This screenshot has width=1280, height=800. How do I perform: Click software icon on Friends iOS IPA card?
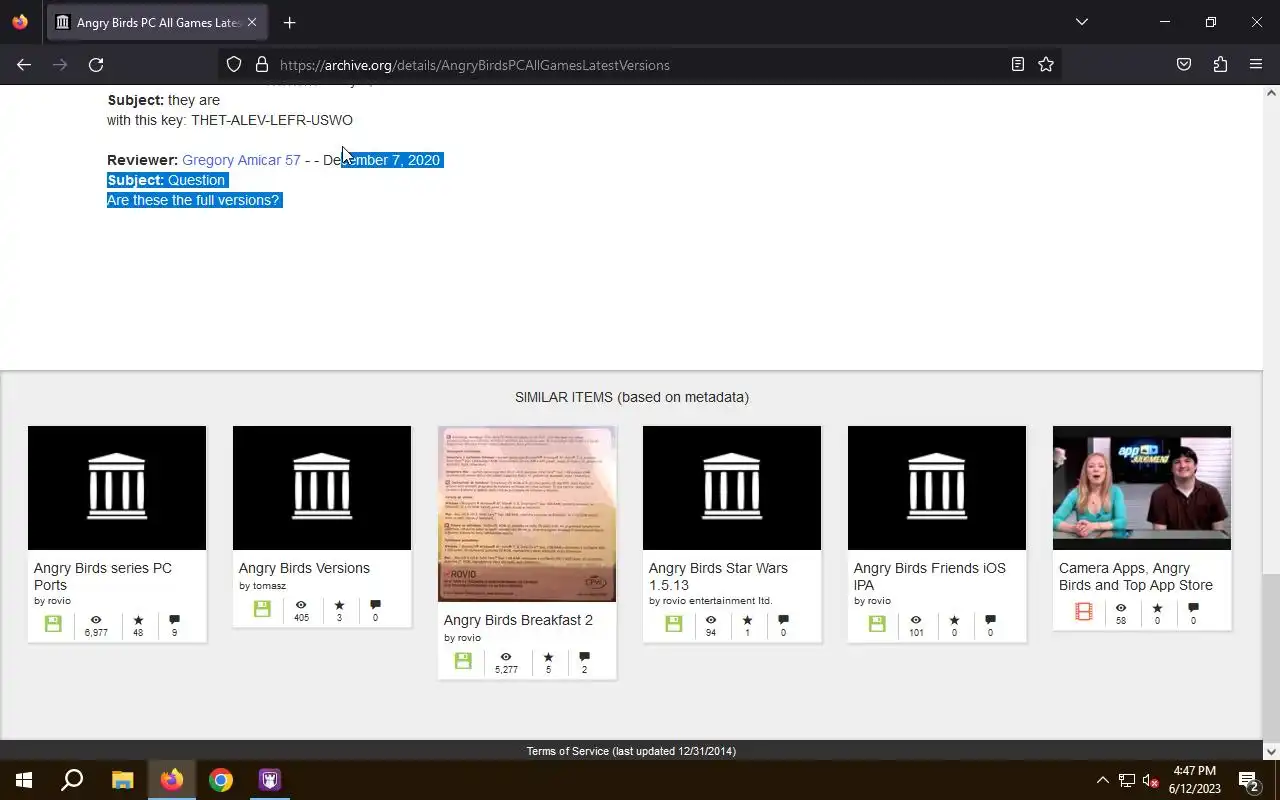pyautogui.click(x=877, y=624)
